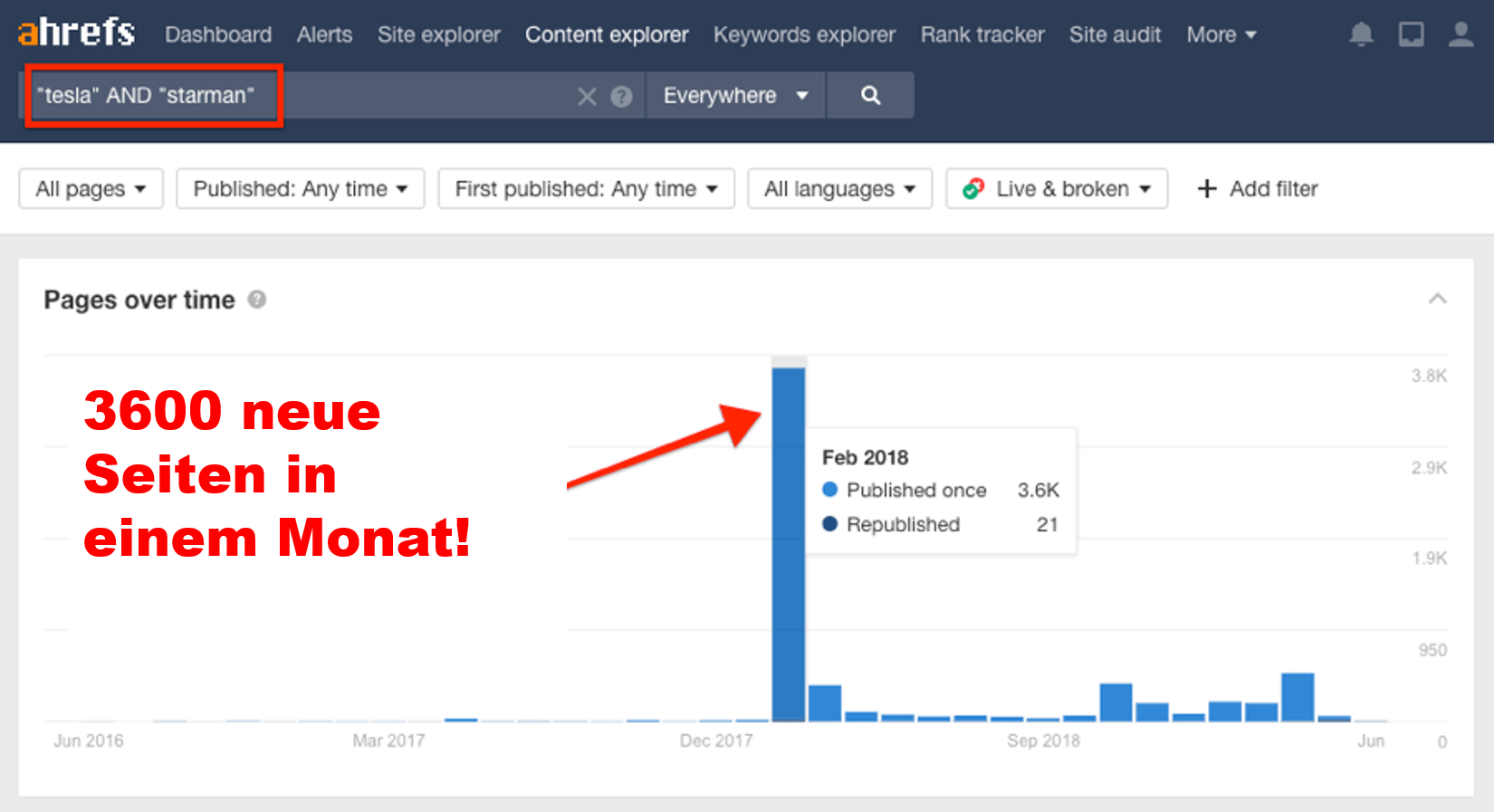Click the Live & broken link icon
The width and height of the screenshot is (1494, 812).
click(x=973, y=188)
